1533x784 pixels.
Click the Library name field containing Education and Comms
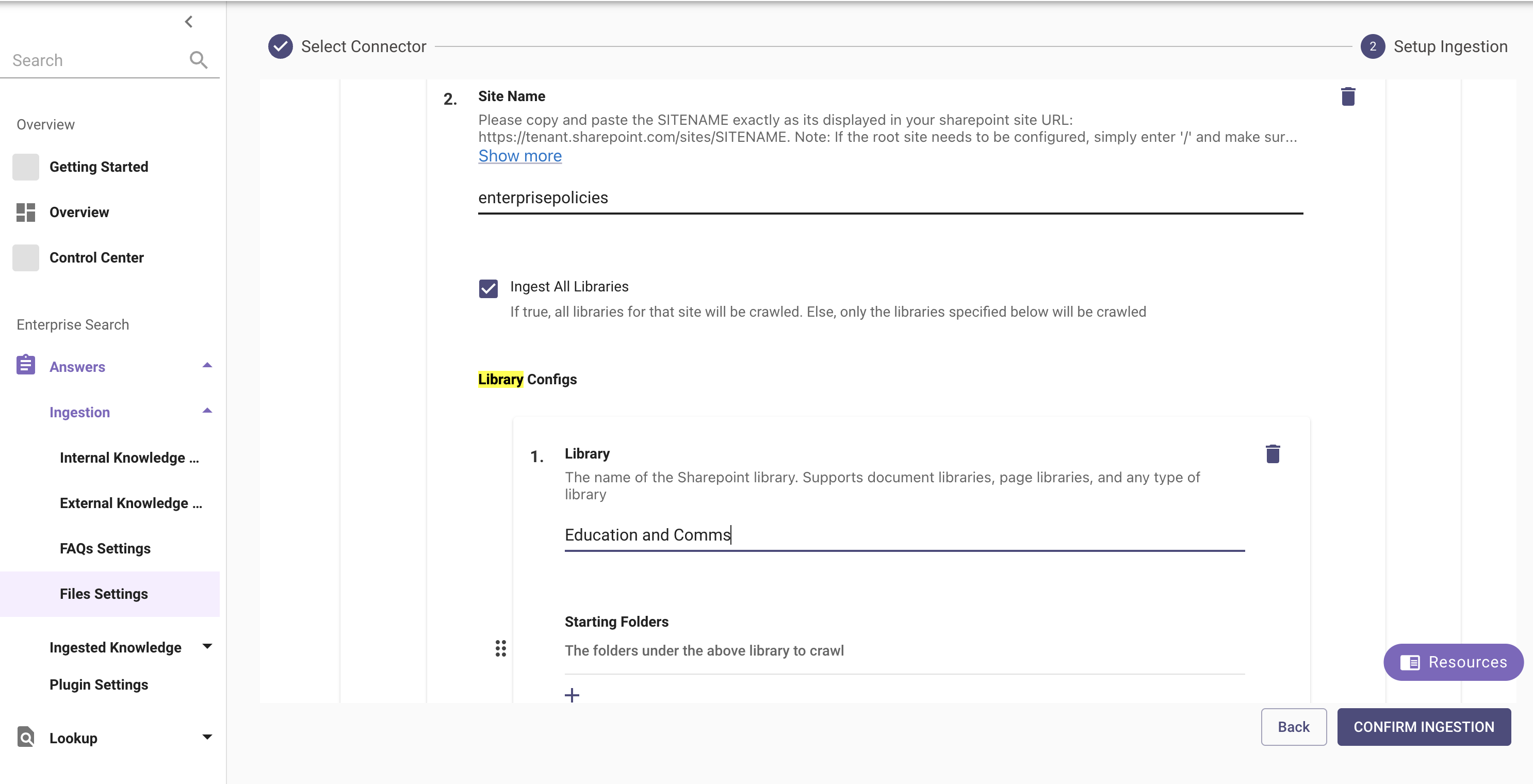[x=903, y=534]
